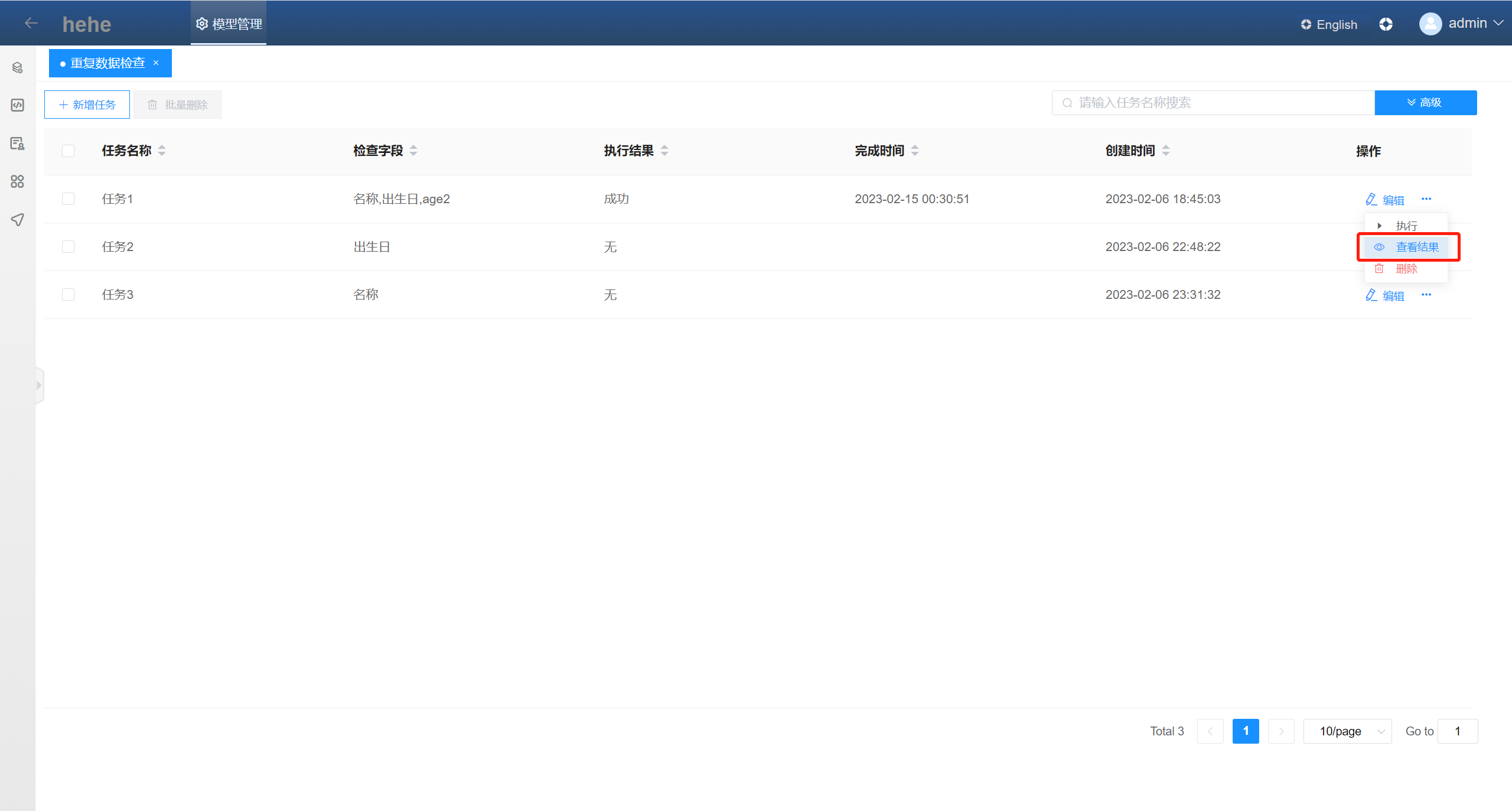The image size is (1512, 811).
Task: Open the code panel sidebar icon
Action: [x=17, y=105]
